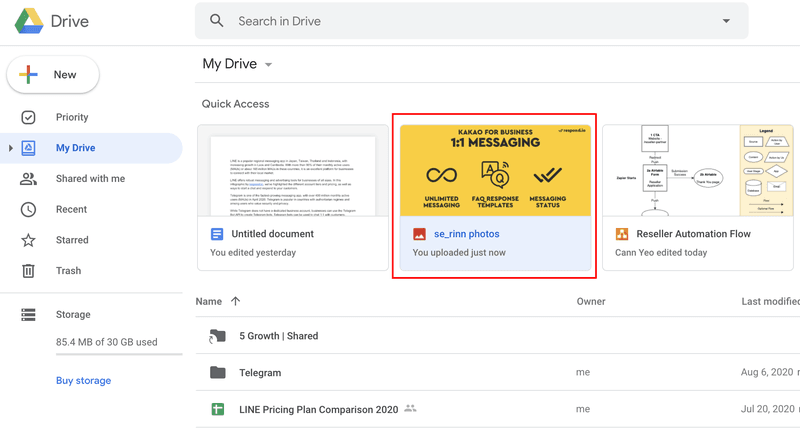The image size is (800, 433).
Task: Open the Starred view
Action: [x=72, y=240]
